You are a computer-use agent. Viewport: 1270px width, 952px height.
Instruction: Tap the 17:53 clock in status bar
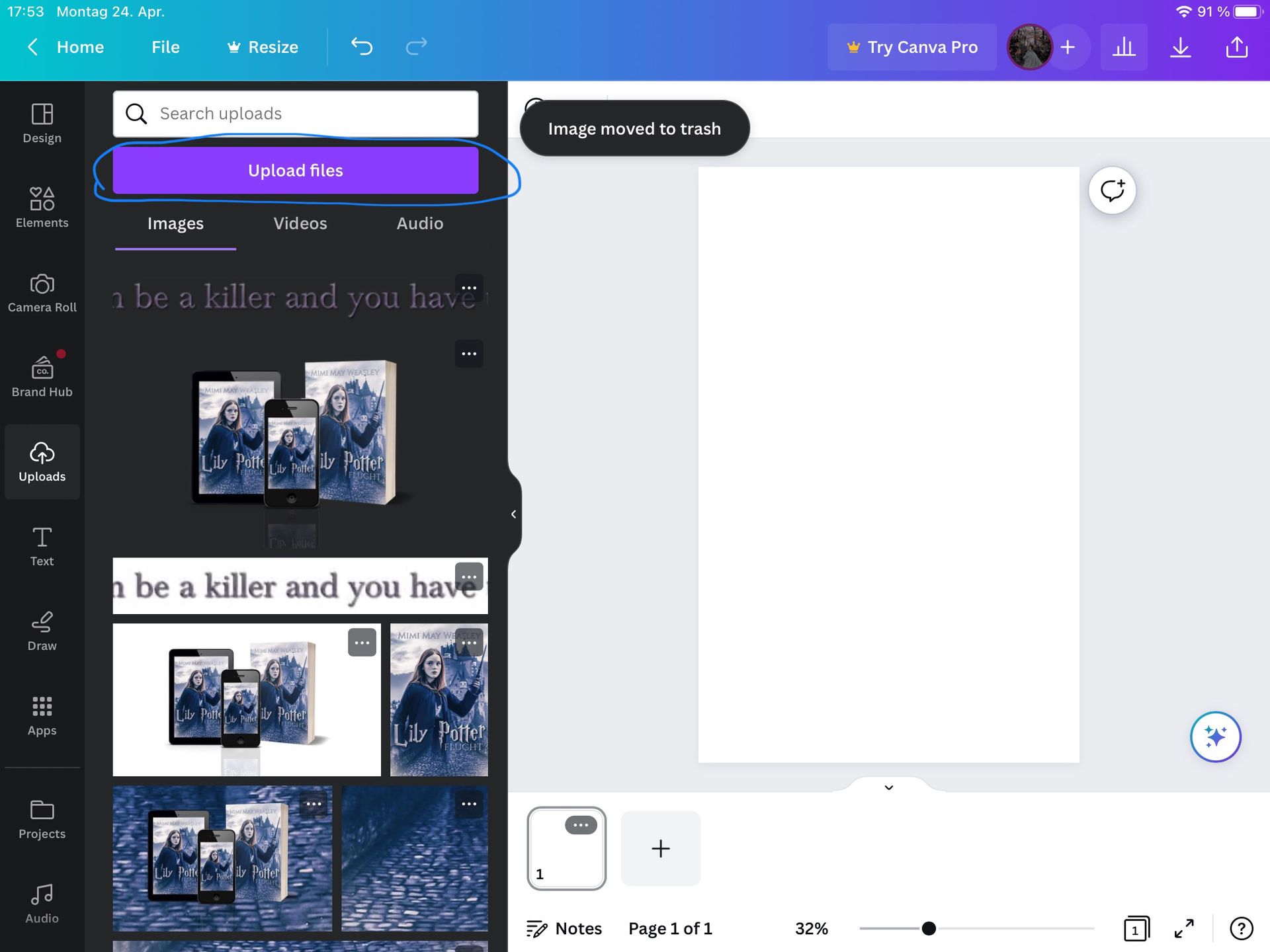point(25,11)
